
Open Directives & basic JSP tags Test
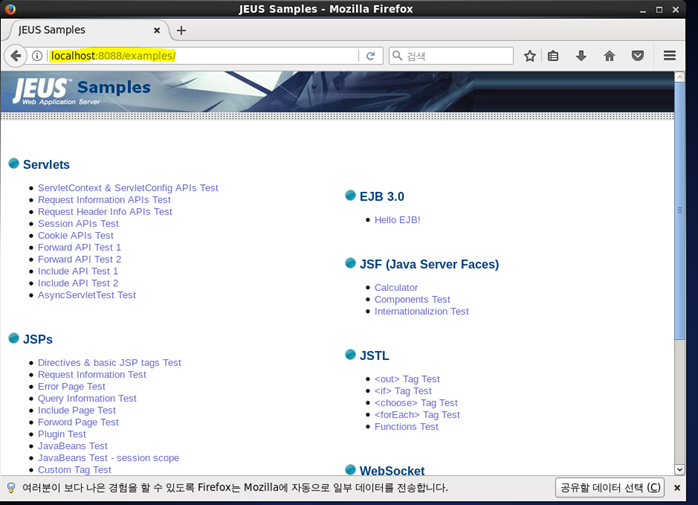pyautogui.click(x=109, y=363)
